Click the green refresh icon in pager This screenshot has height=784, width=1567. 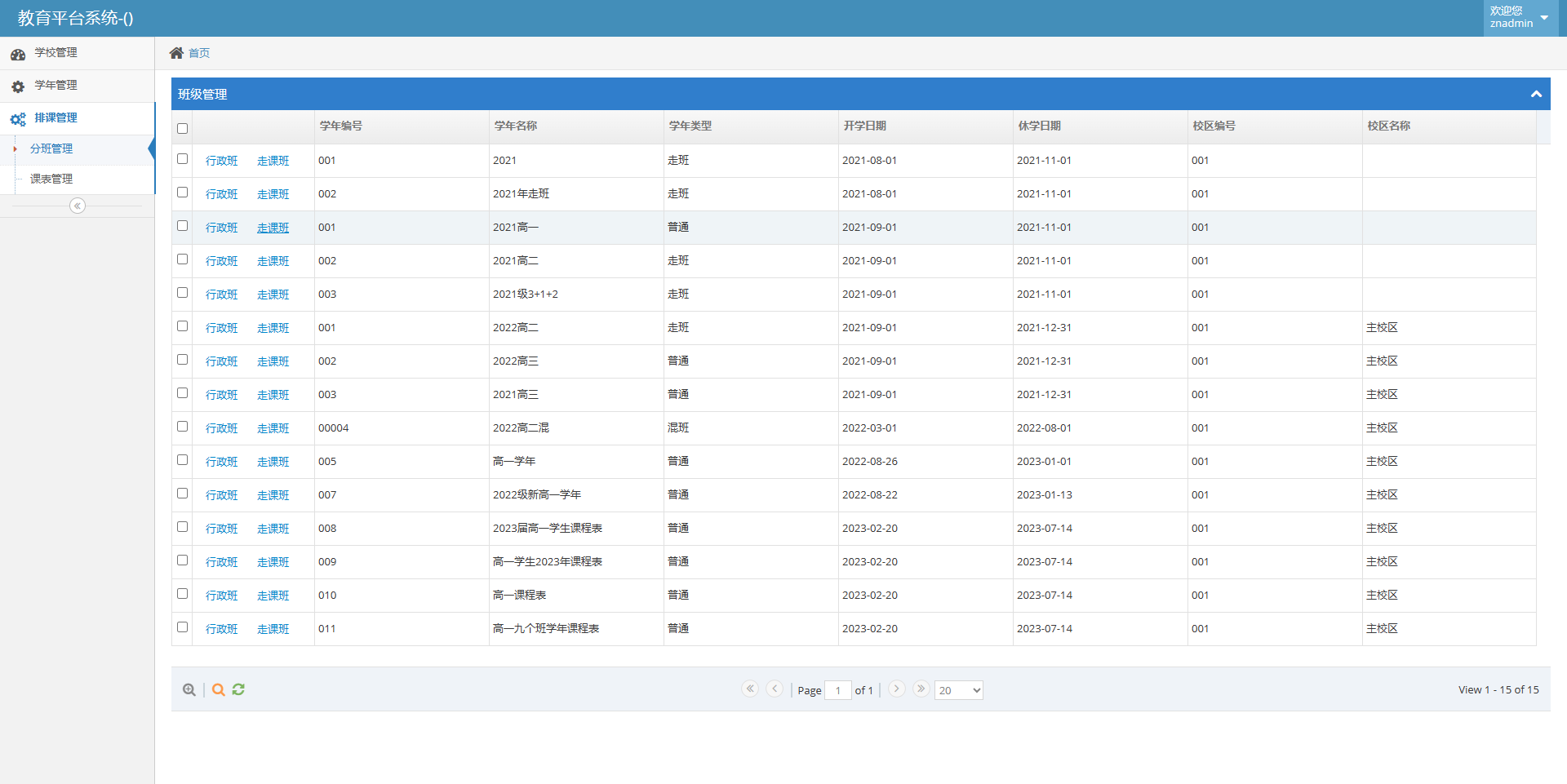click(x=238, y=689)
